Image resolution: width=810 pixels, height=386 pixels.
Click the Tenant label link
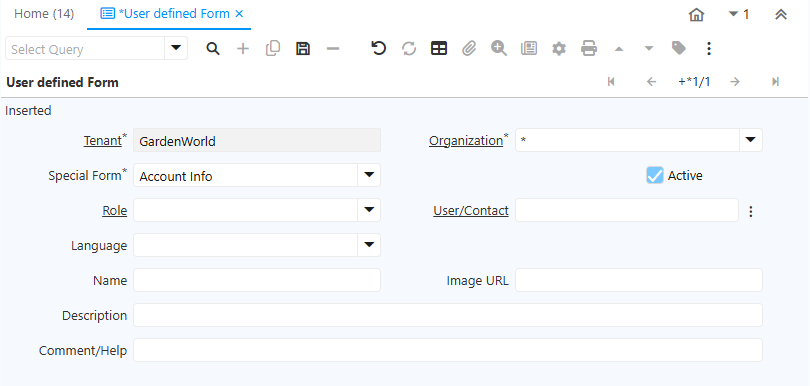pyautogui.click(x=102, y=141)
